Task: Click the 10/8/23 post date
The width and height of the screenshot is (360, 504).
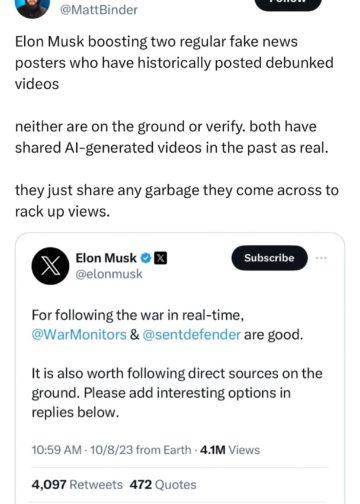Action: [112, 450]
